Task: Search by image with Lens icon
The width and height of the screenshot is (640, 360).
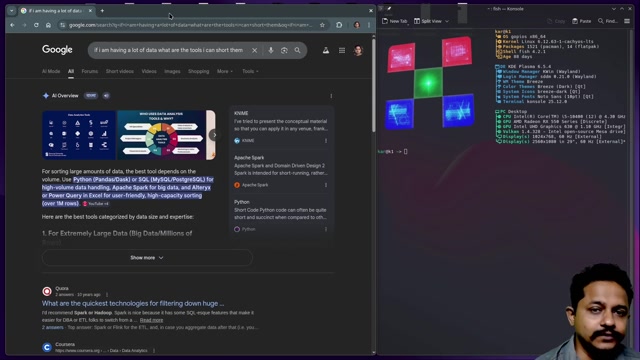Action: 284,50
